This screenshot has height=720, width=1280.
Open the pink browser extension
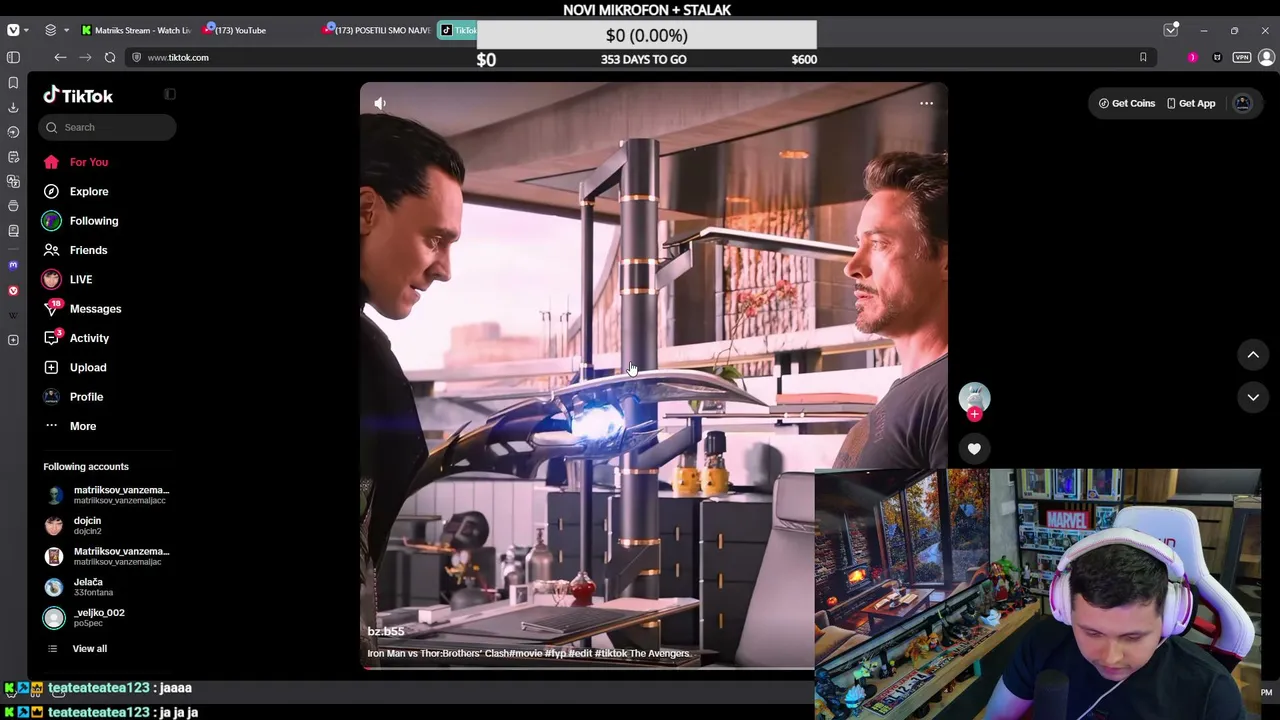(1192, 58)
